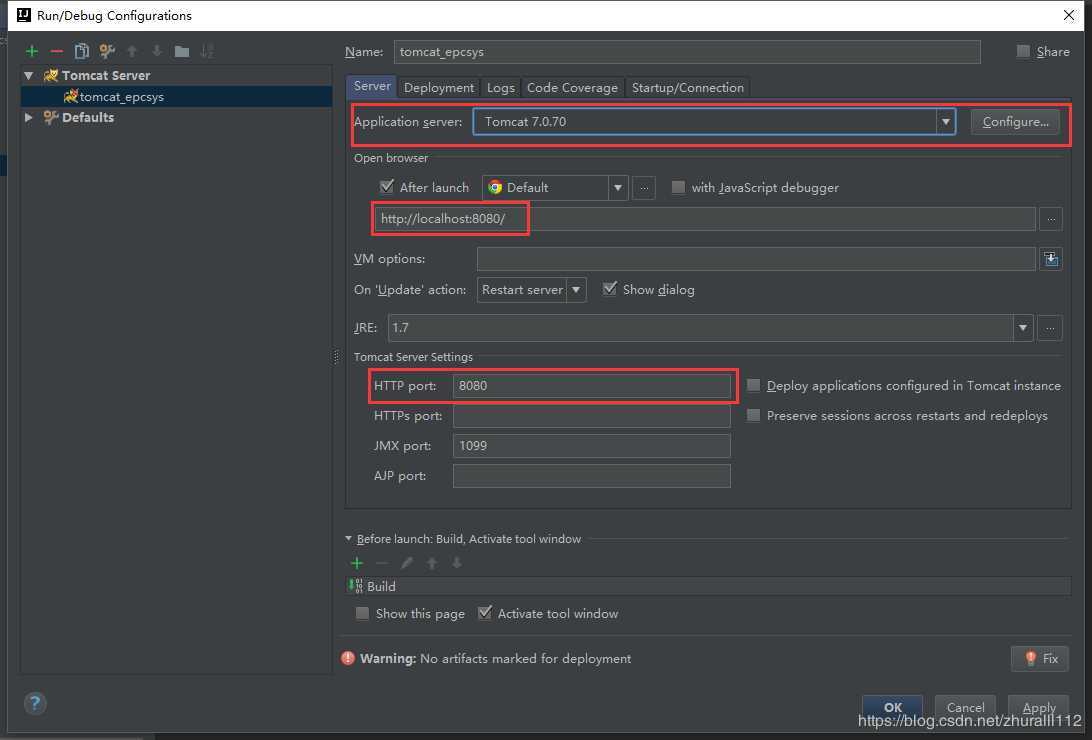Move configuration up arrow in left toolbar

[132, 51]
